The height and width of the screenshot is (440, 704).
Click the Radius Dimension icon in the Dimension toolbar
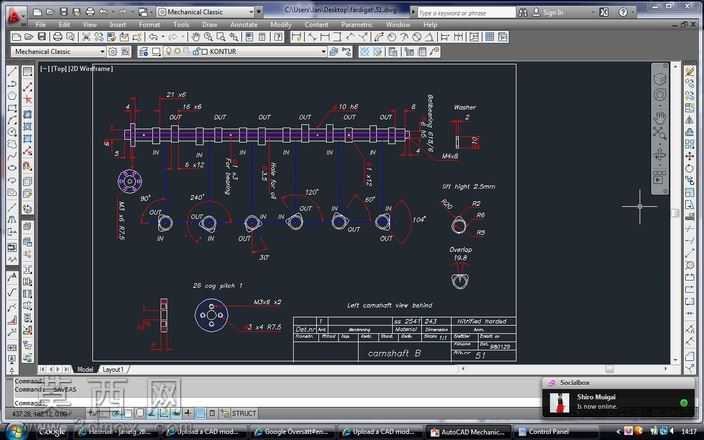click(x=392, y=37)
